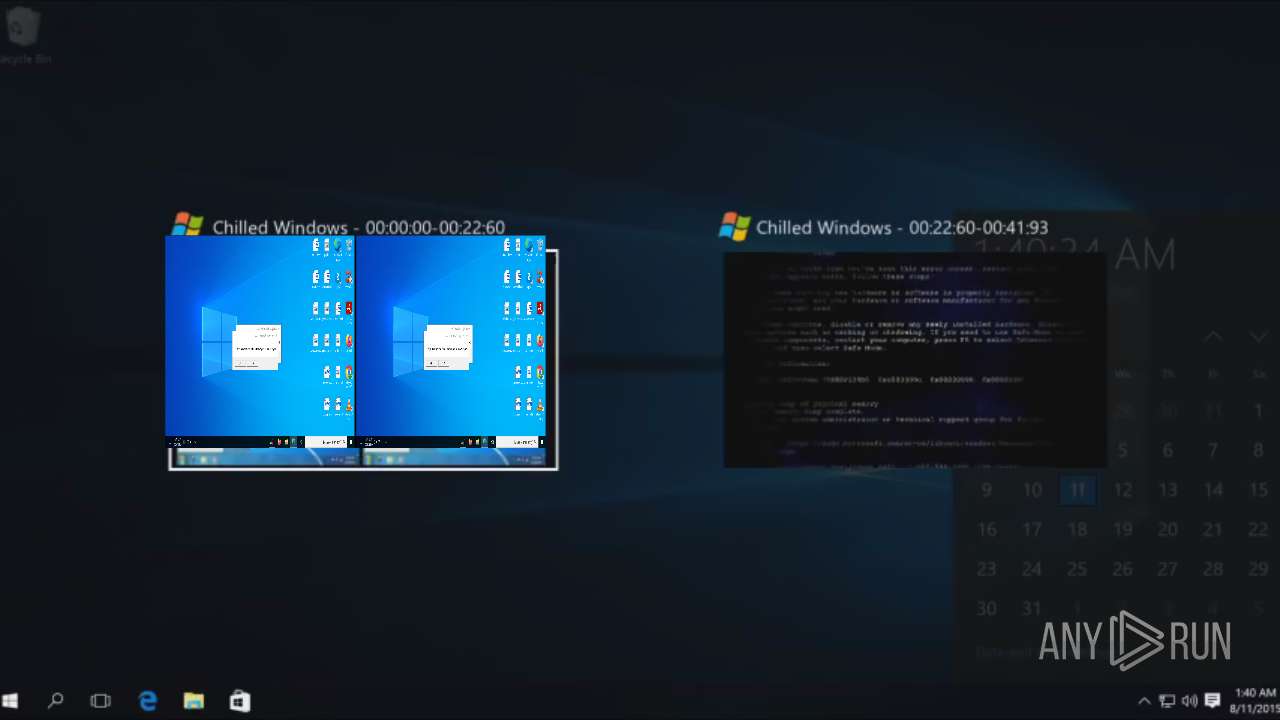Launch Microsoft Edge from taskbar
The image size is (1280, 720).
[x=148, y=701]
